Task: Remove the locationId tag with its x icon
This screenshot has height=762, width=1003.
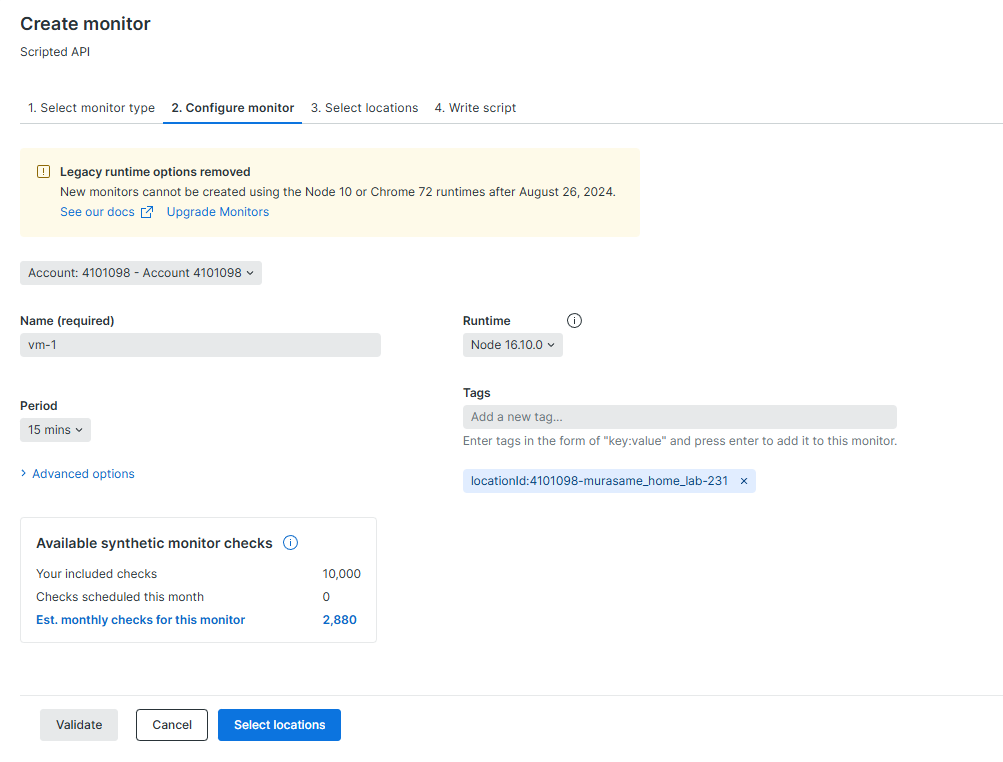Action: [743, 481]
